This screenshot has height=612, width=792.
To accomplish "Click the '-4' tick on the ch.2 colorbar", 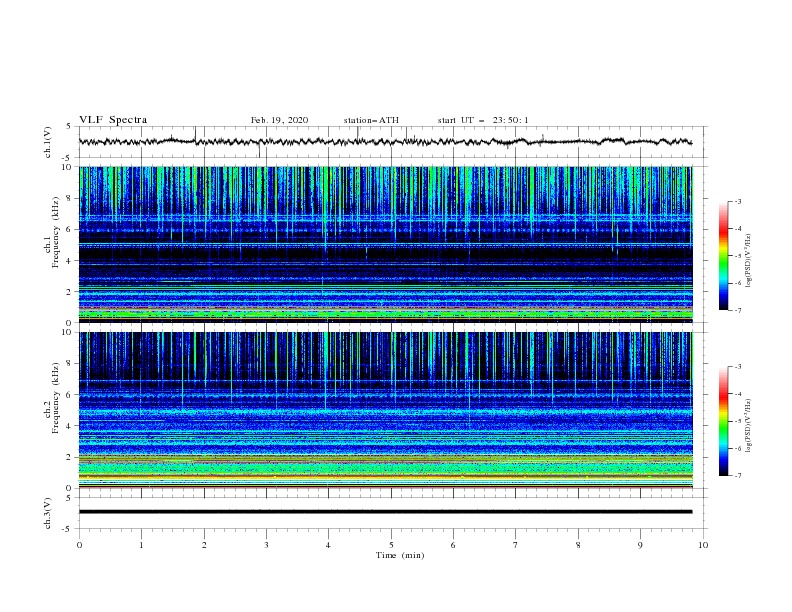I will click(x=738, y=394).
